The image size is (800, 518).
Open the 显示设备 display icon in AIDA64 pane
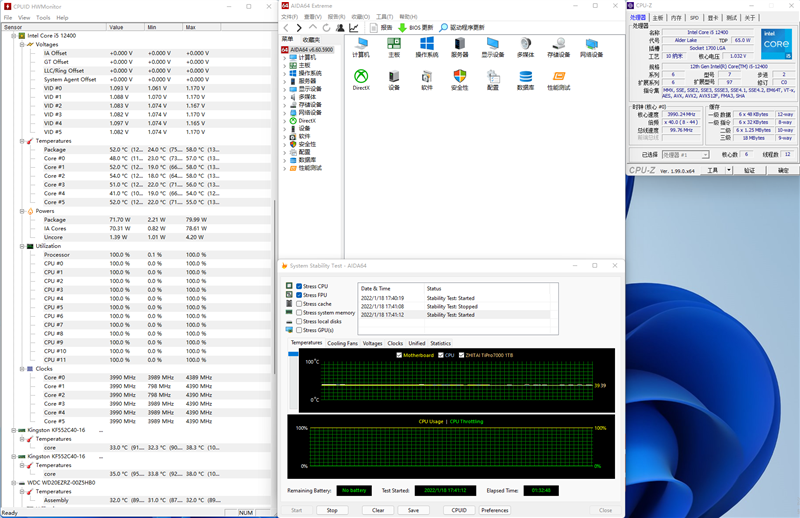click(492, 47)
